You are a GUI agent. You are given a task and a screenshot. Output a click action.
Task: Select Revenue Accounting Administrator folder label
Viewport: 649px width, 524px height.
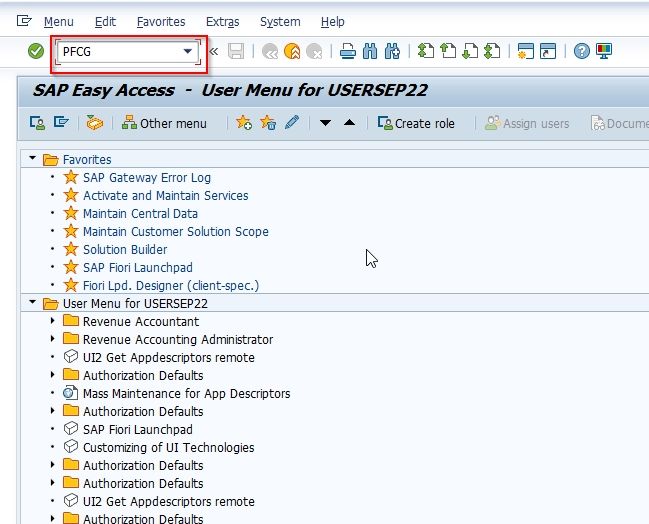178,339
